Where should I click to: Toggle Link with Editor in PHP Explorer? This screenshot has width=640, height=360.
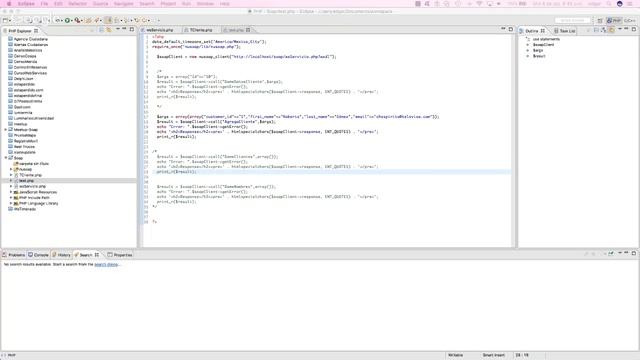pyautogui.click(x=109, y=30)
